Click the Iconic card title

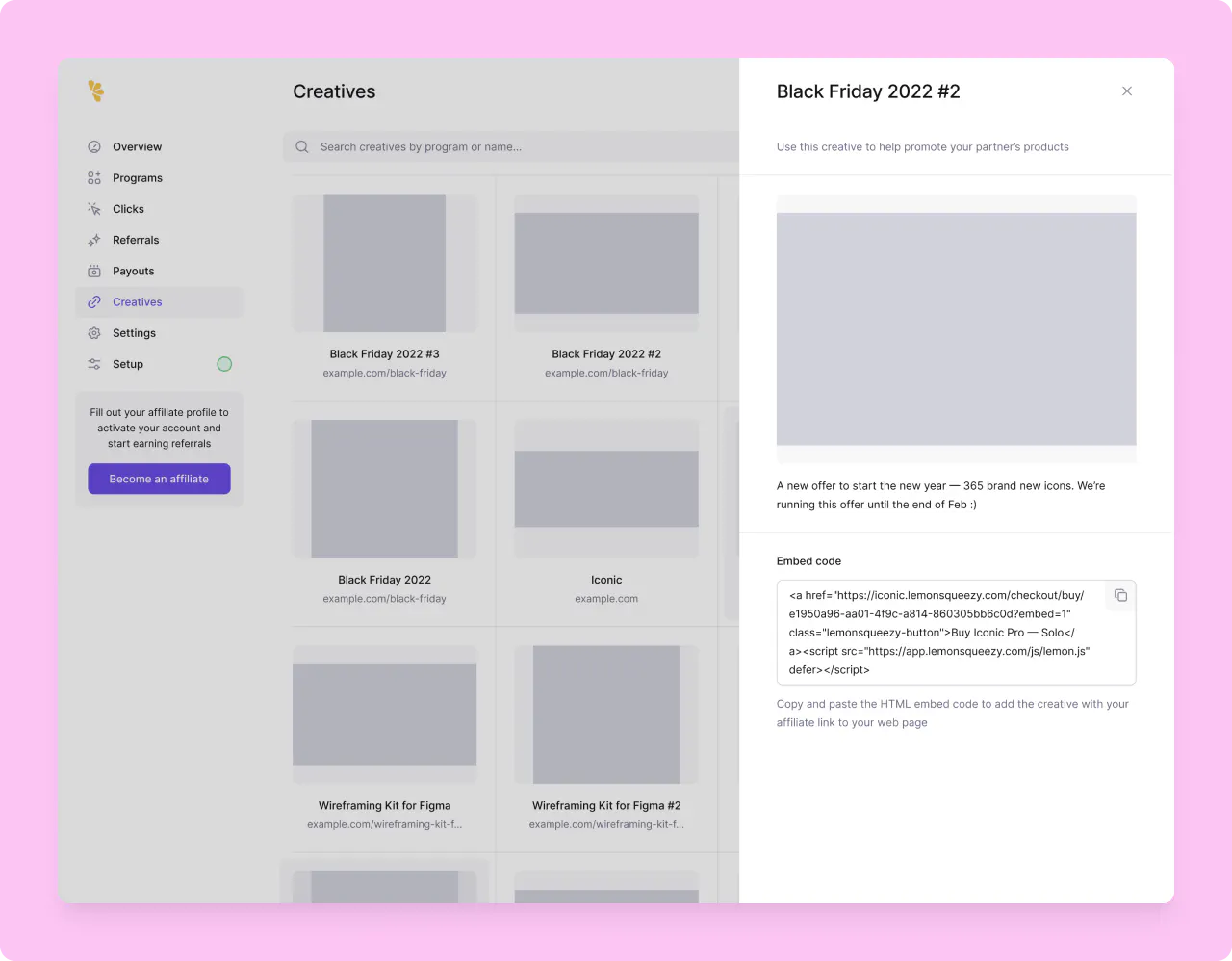tap(606, 580)
